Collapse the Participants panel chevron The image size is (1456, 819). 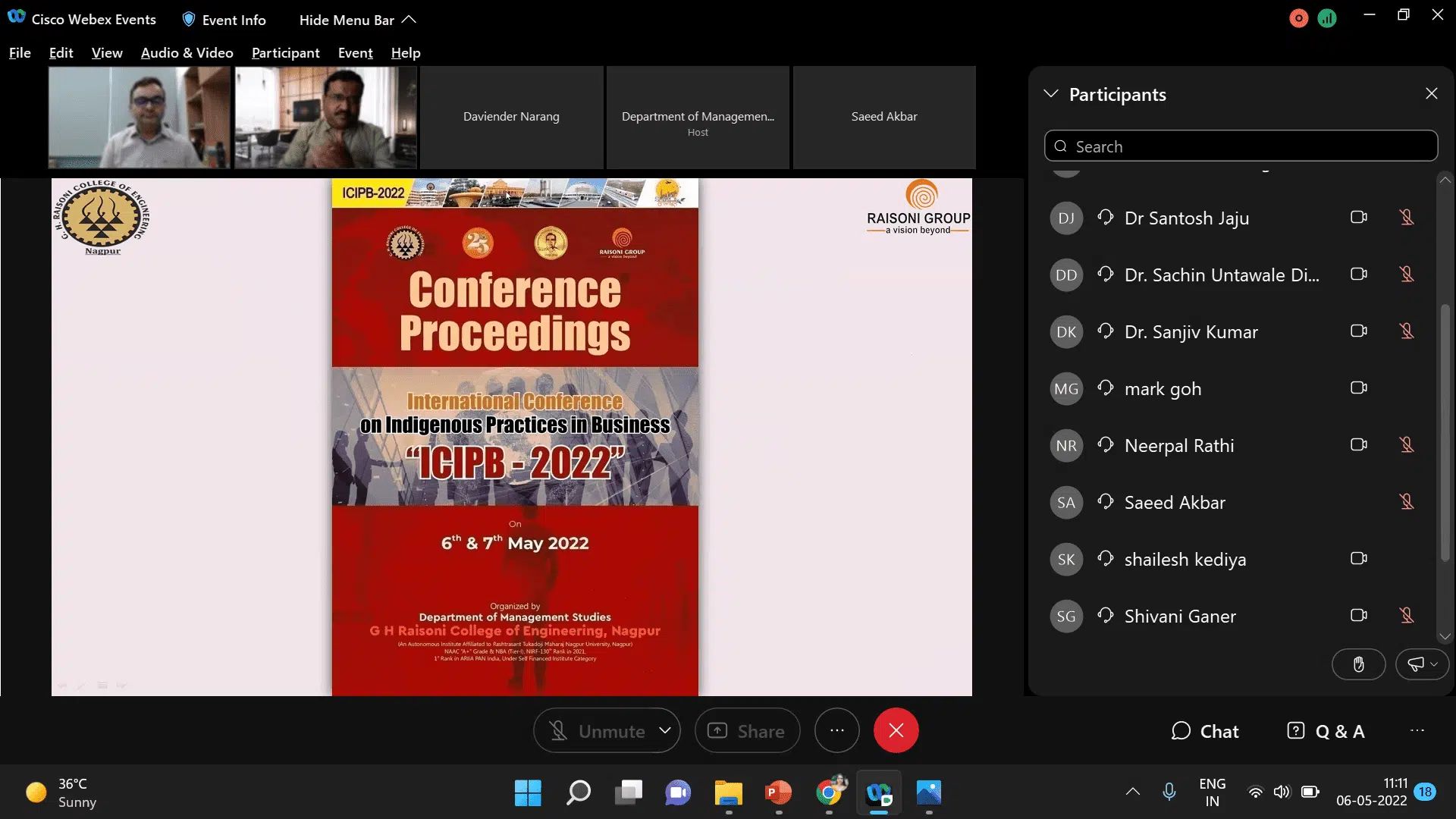coord(1051,94)
